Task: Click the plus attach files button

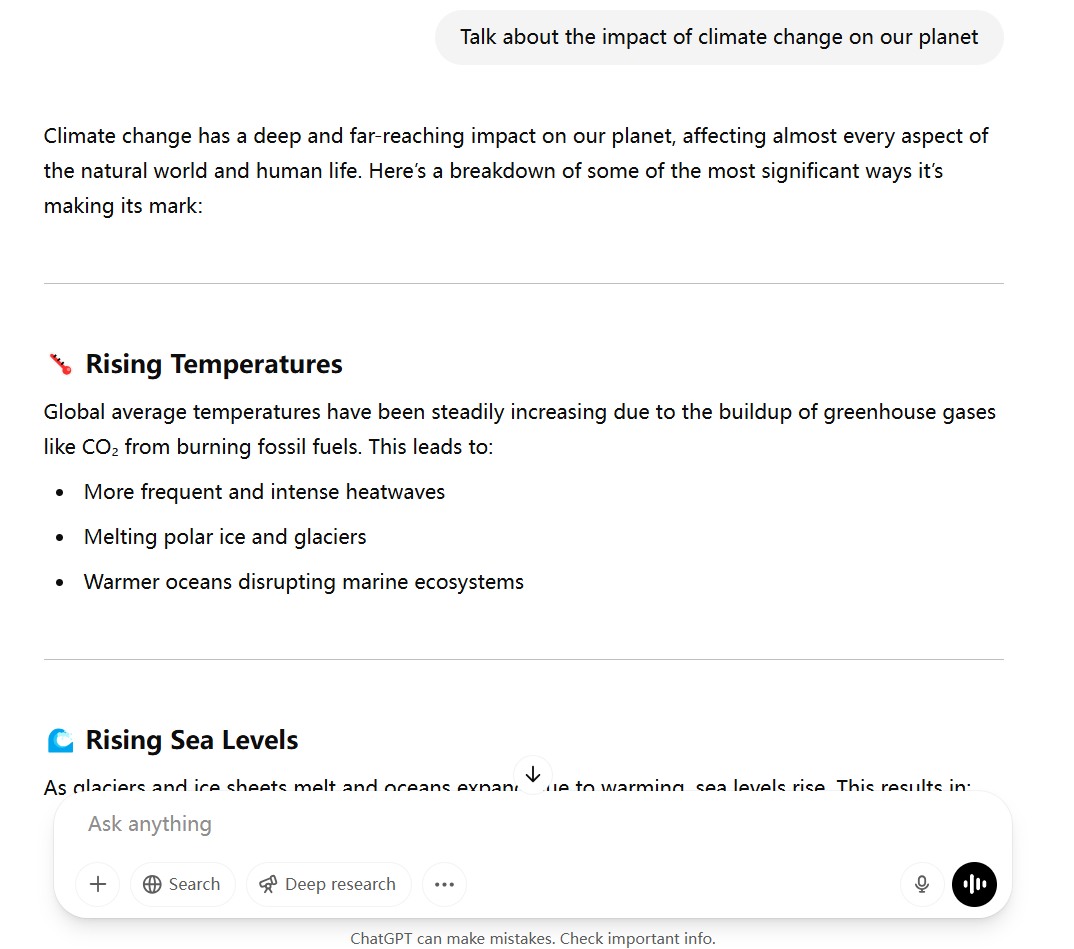Action: pos(98,884)
